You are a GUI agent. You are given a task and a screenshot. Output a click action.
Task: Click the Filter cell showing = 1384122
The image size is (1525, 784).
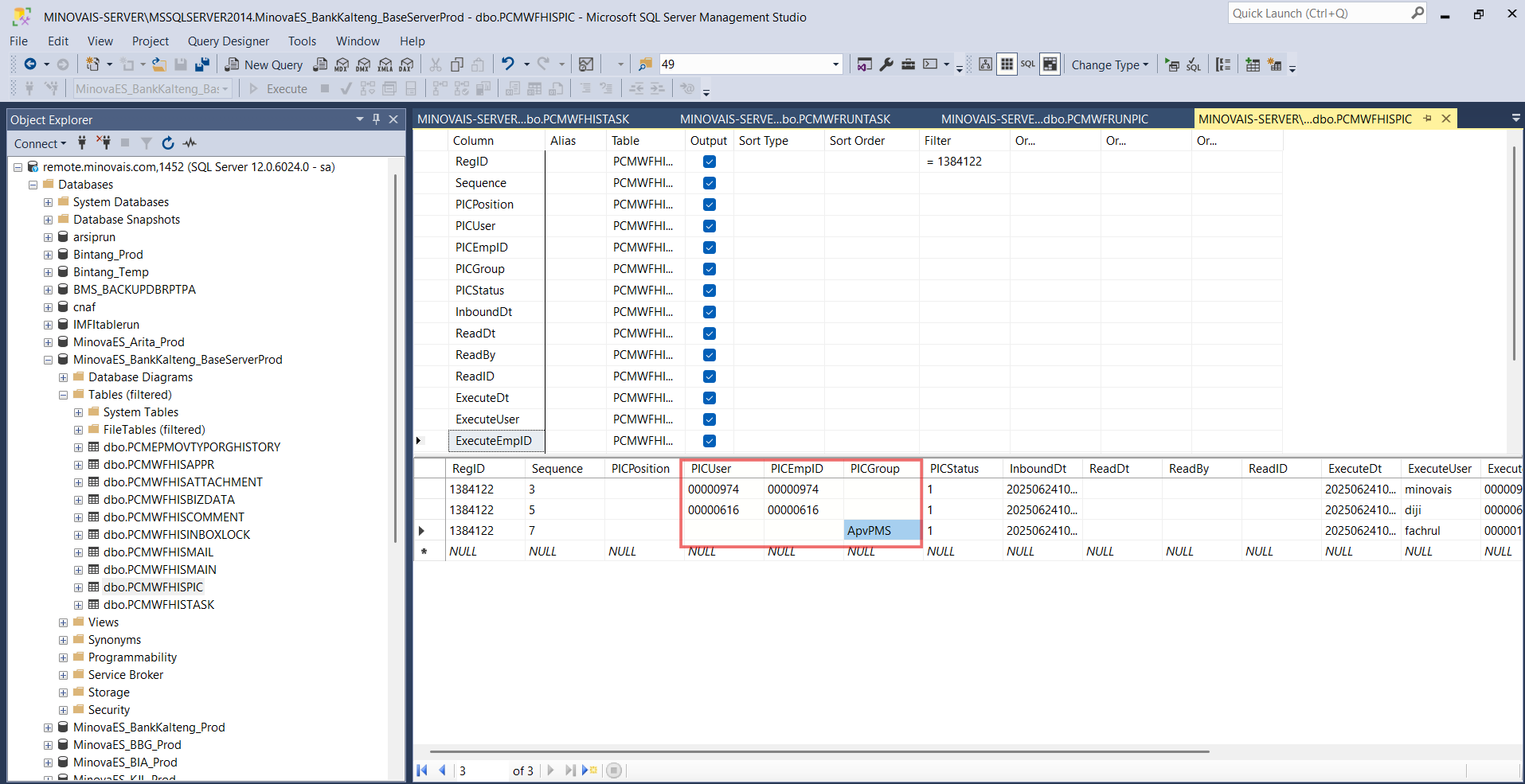[x=964, y=162]
